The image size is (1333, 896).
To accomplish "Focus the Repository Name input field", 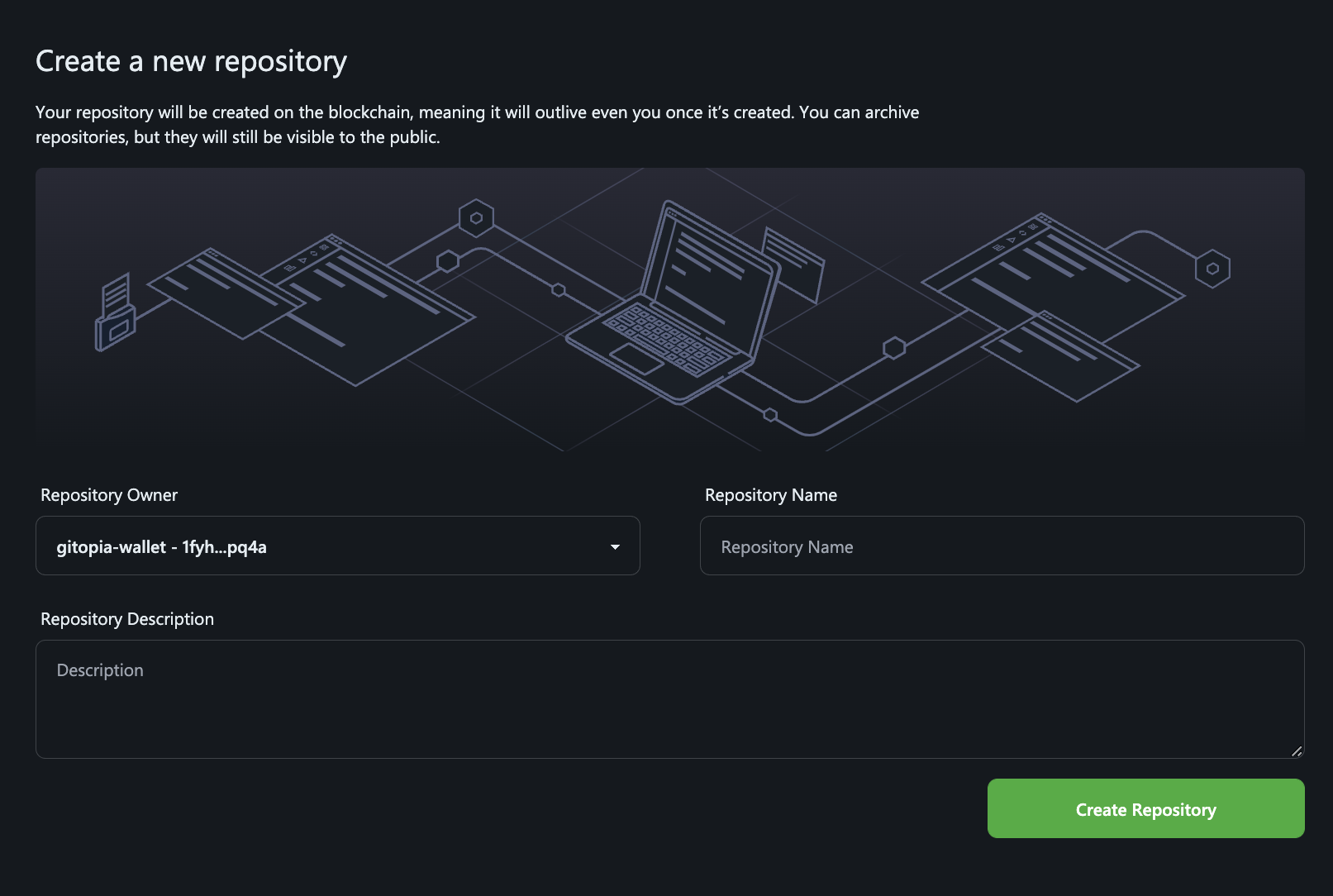I will click(x=1002, y=546).
